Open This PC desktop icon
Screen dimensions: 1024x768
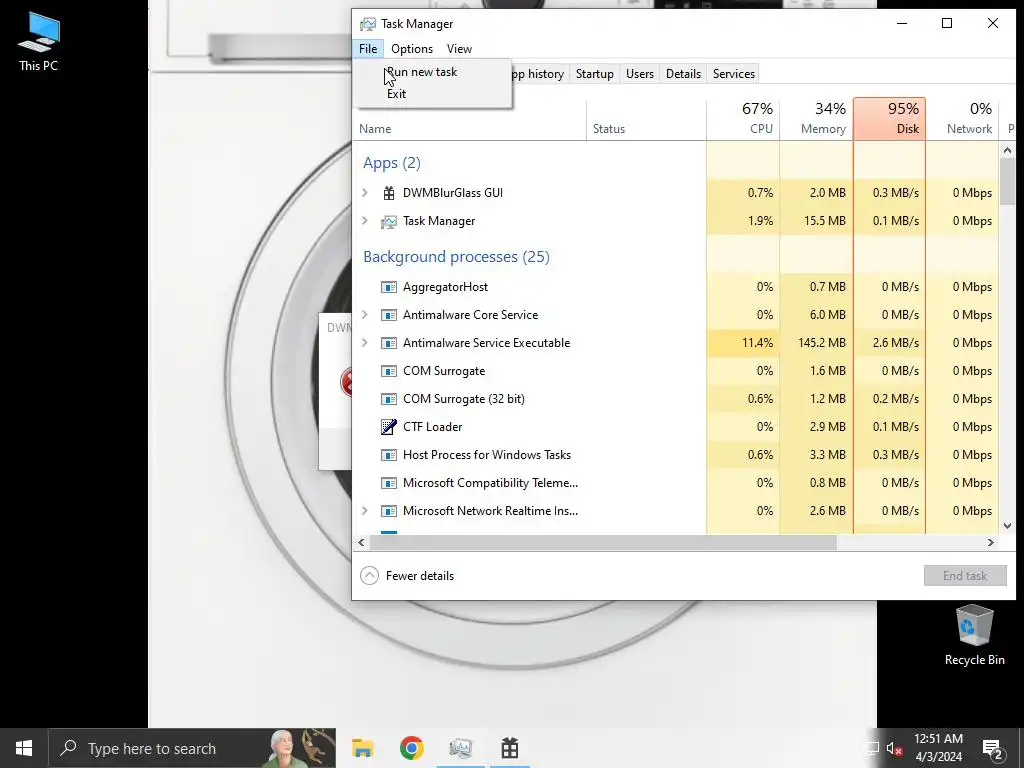coord(39,42)
